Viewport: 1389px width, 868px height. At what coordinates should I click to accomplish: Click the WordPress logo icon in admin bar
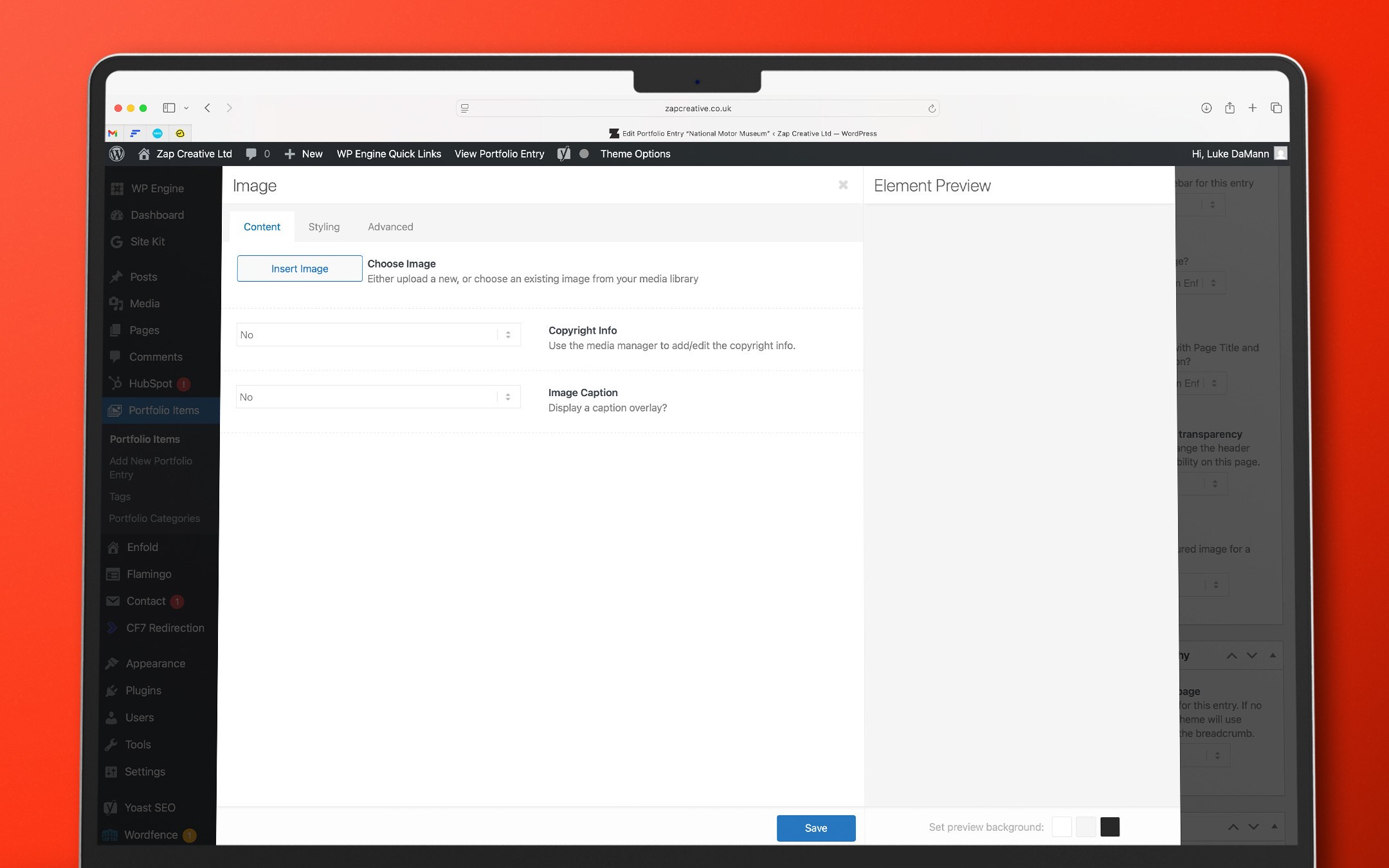pos(116,154)
